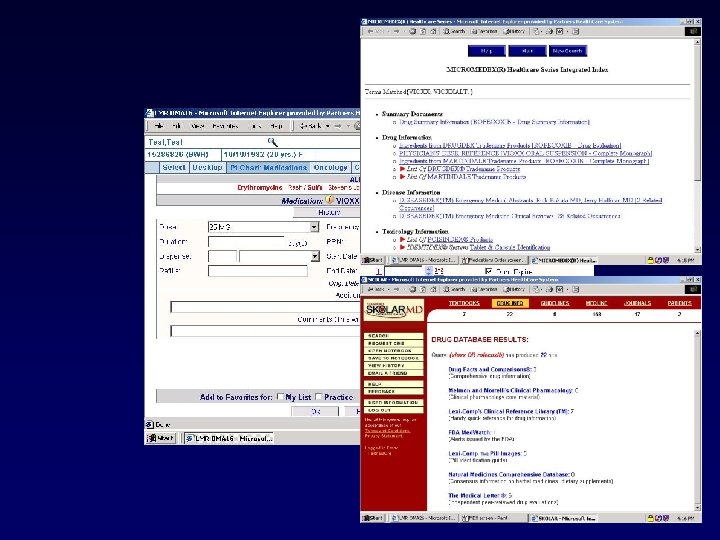Open the Dispense unit dropdown
720x540 pixels.
[x=315, y=256]
